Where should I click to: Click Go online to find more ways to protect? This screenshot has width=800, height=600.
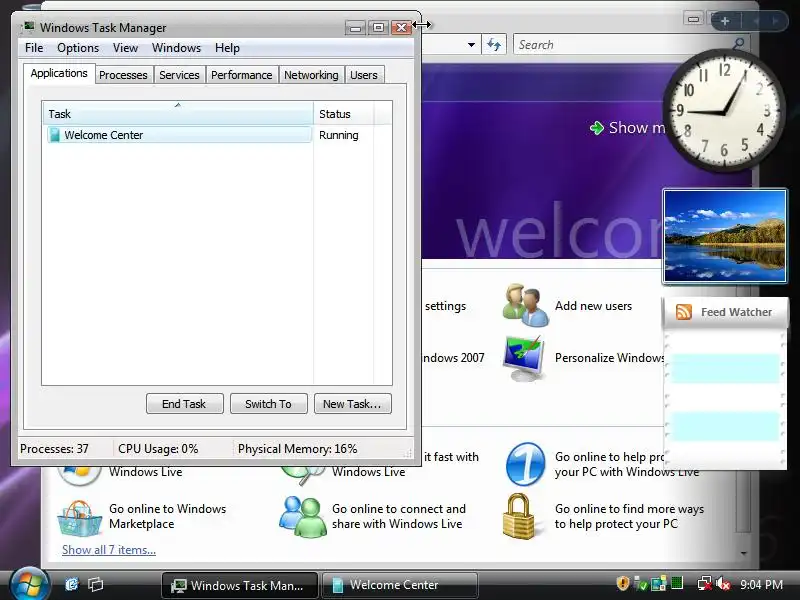[629, 516]
